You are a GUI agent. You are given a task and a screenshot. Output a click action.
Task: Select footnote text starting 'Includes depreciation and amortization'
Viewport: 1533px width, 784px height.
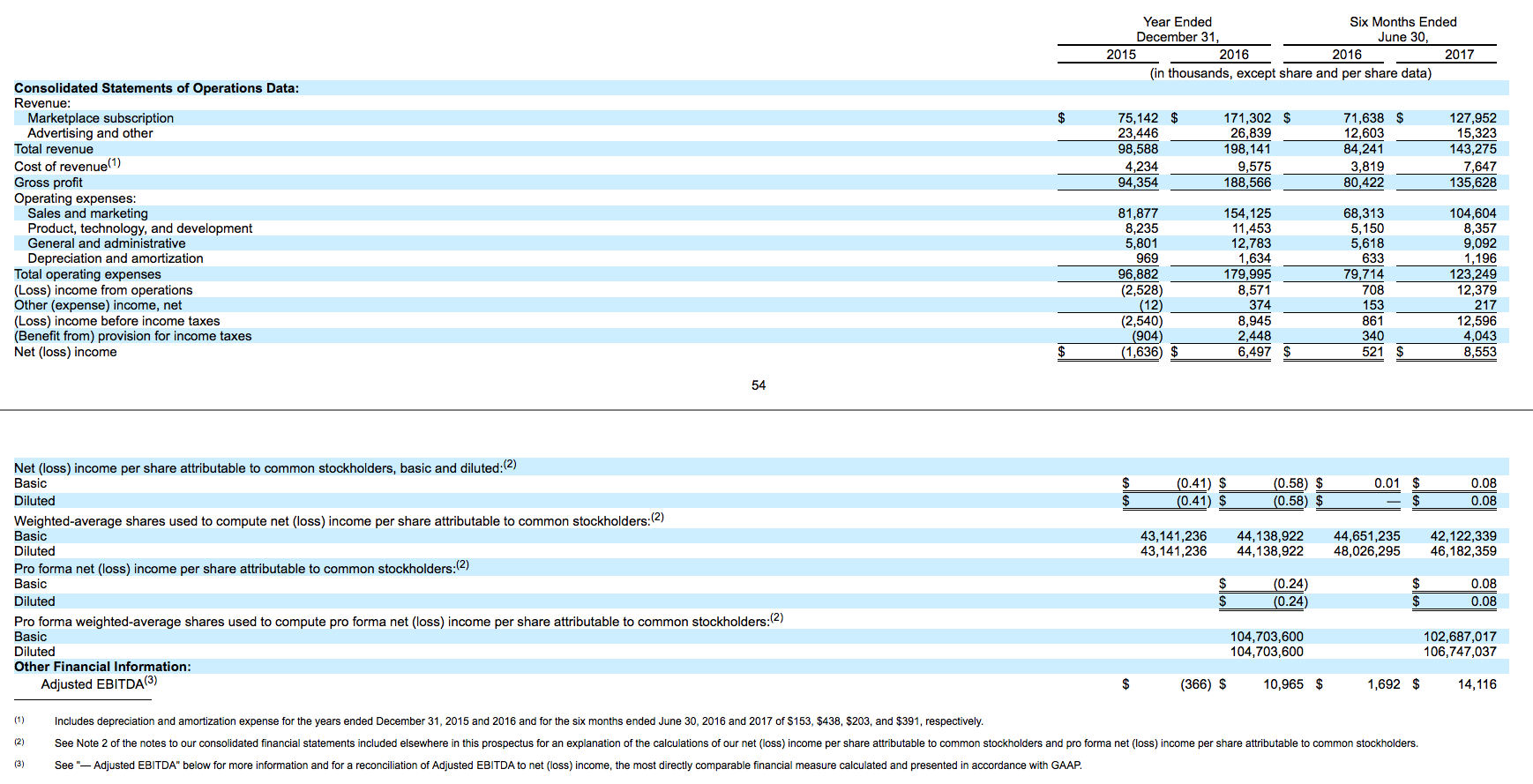(519, 721)
